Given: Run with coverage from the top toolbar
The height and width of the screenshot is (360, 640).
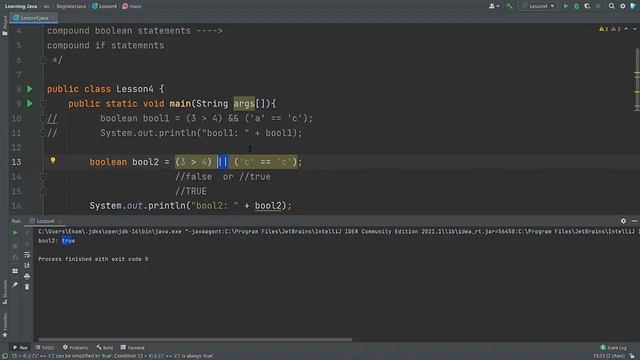Looking at the screenshot, I should [587, 6].
